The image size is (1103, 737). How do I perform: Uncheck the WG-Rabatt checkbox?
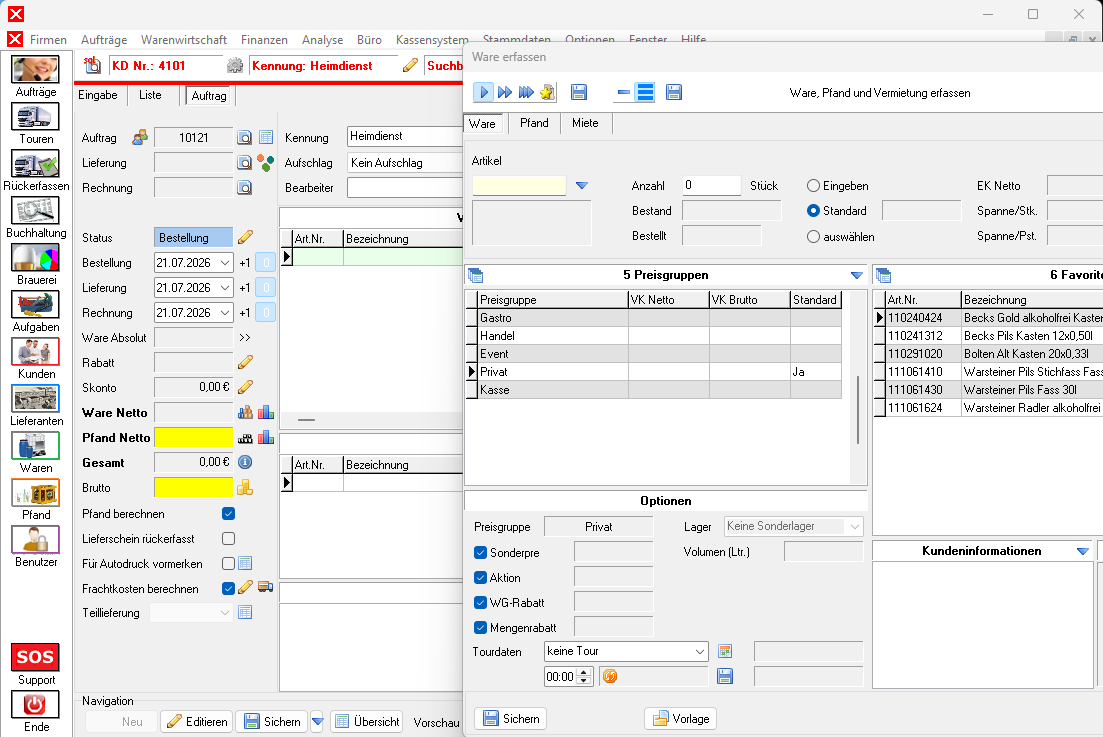pyautogui.click(x=480, y=603)
